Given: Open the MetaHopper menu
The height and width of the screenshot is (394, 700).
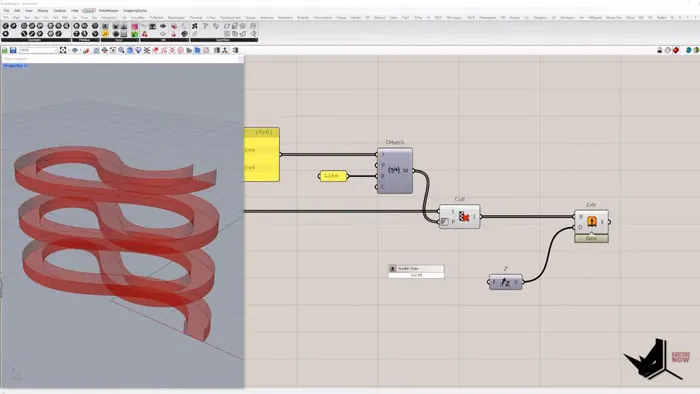Looking at the screenshot, I should (x=108, y=10).
